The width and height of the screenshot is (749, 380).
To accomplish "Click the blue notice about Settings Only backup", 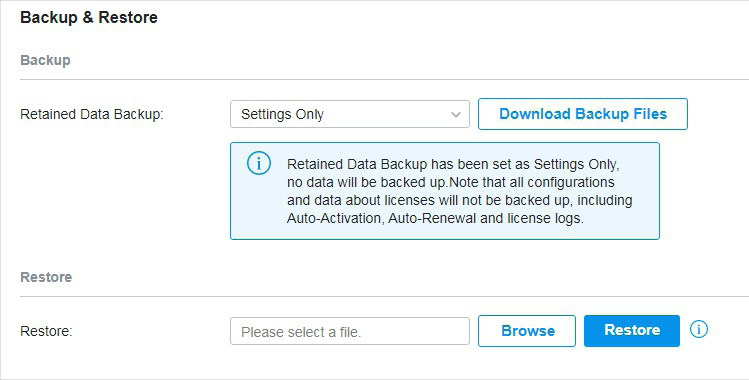I will [445, 191].
